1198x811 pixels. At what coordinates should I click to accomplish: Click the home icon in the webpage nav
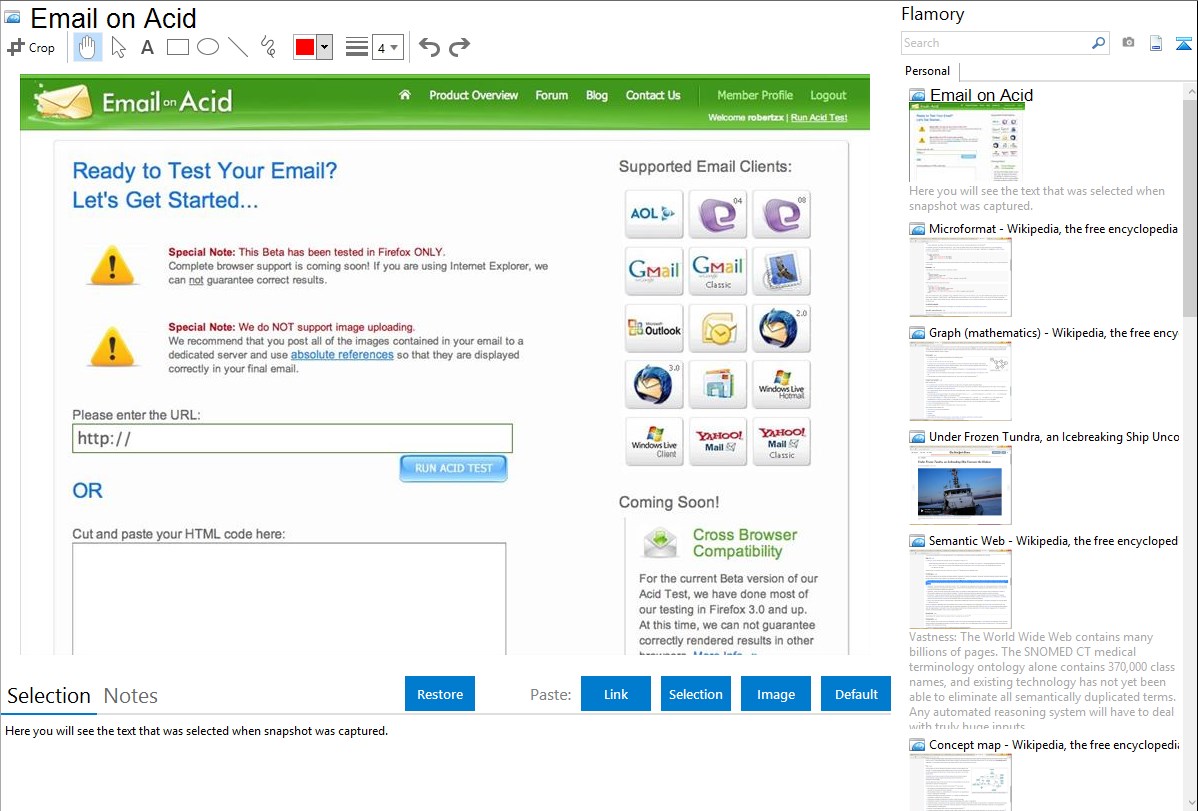[405, 95]
